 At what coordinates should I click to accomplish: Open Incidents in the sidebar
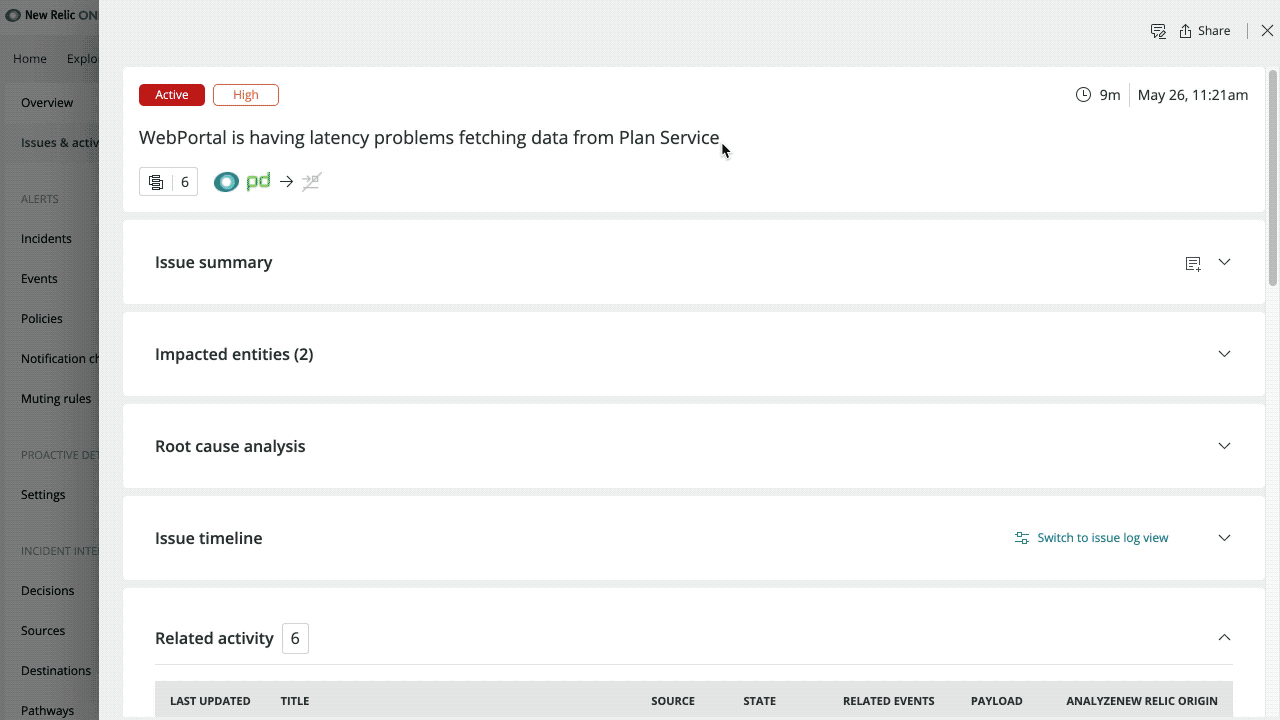[46, 238]
